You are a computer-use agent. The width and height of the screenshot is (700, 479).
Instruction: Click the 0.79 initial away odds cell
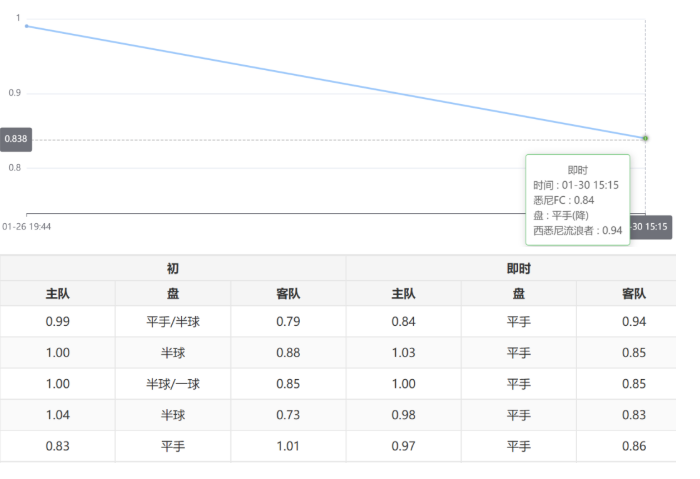coord(288,322)
